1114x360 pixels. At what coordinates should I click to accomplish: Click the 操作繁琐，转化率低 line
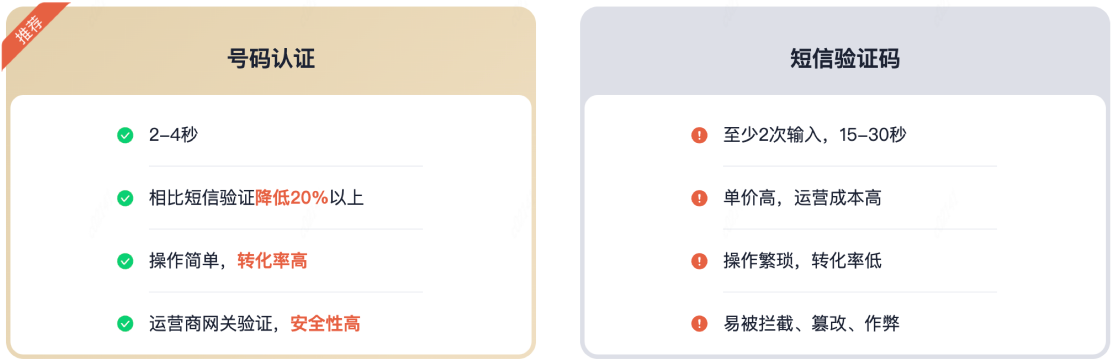(802, 261)
